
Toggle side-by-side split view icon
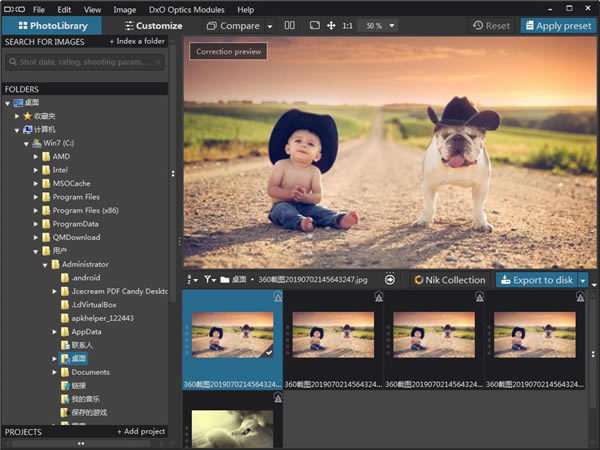(x=290, y=25)
